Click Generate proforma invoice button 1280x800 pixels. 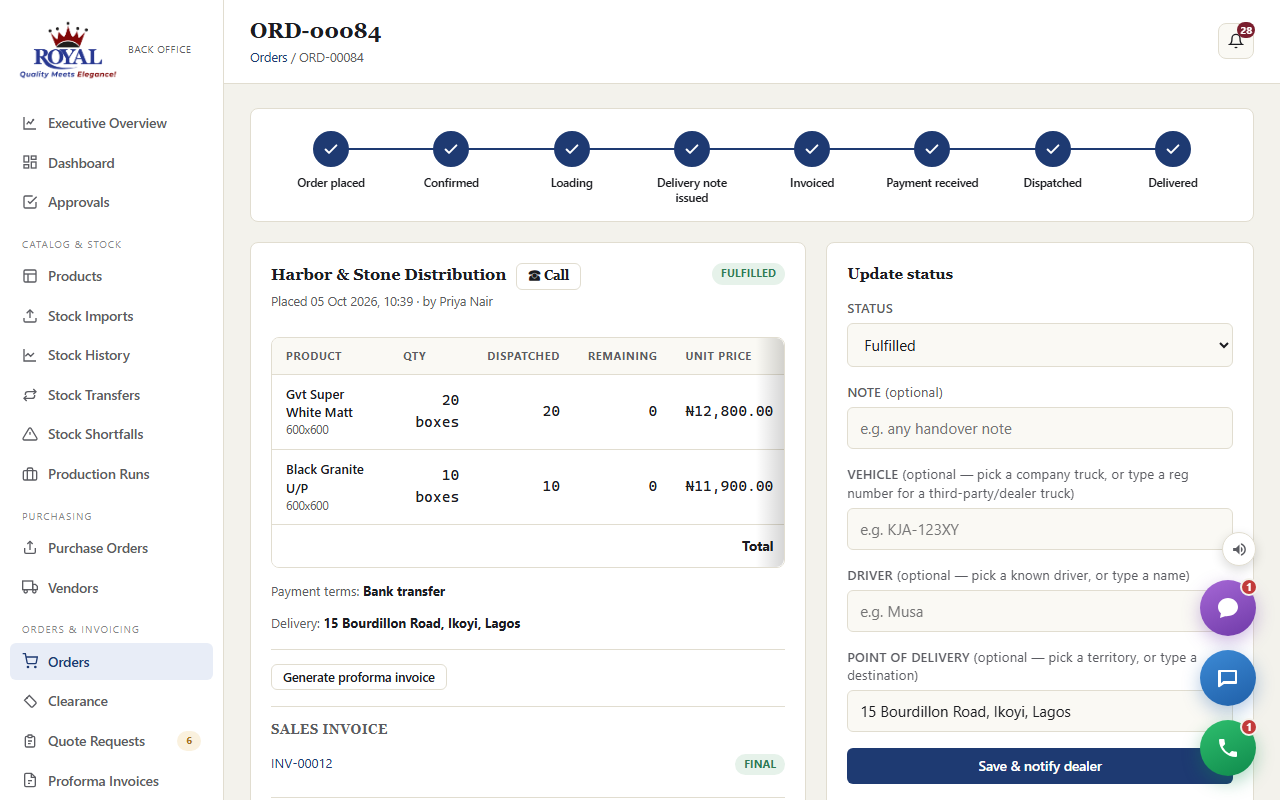pyautogui.click(x=359, y=677)
